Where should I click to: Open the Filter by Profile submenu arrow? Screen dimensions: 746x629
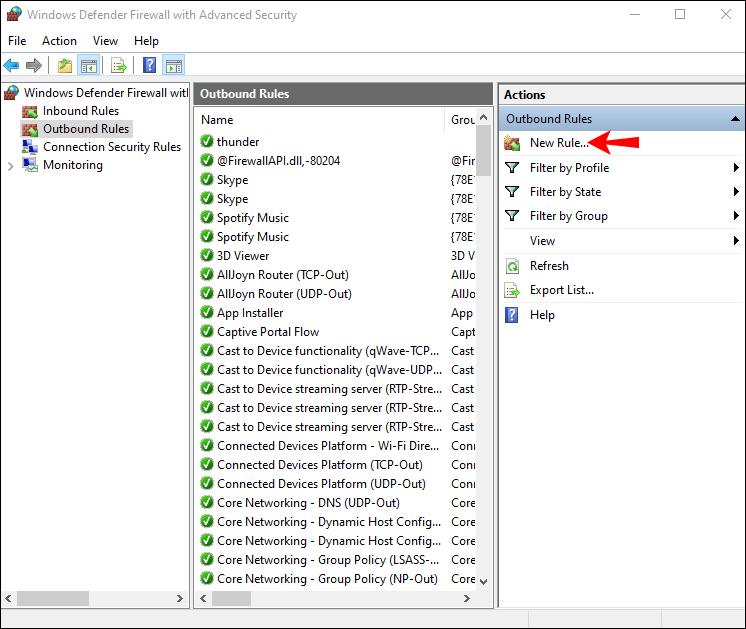point(736,167)
